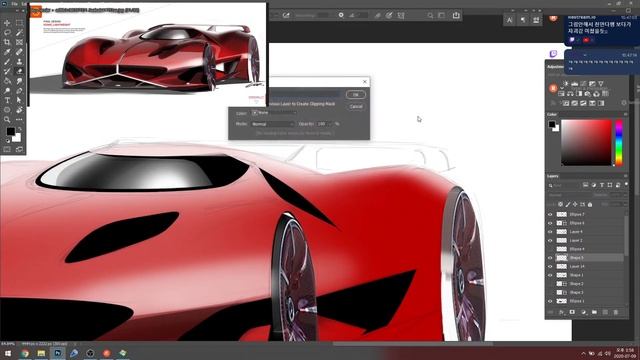Open the Color dropdown in New Layer dialog
Viewport: 640px width, 360px height.
point(274,113)
